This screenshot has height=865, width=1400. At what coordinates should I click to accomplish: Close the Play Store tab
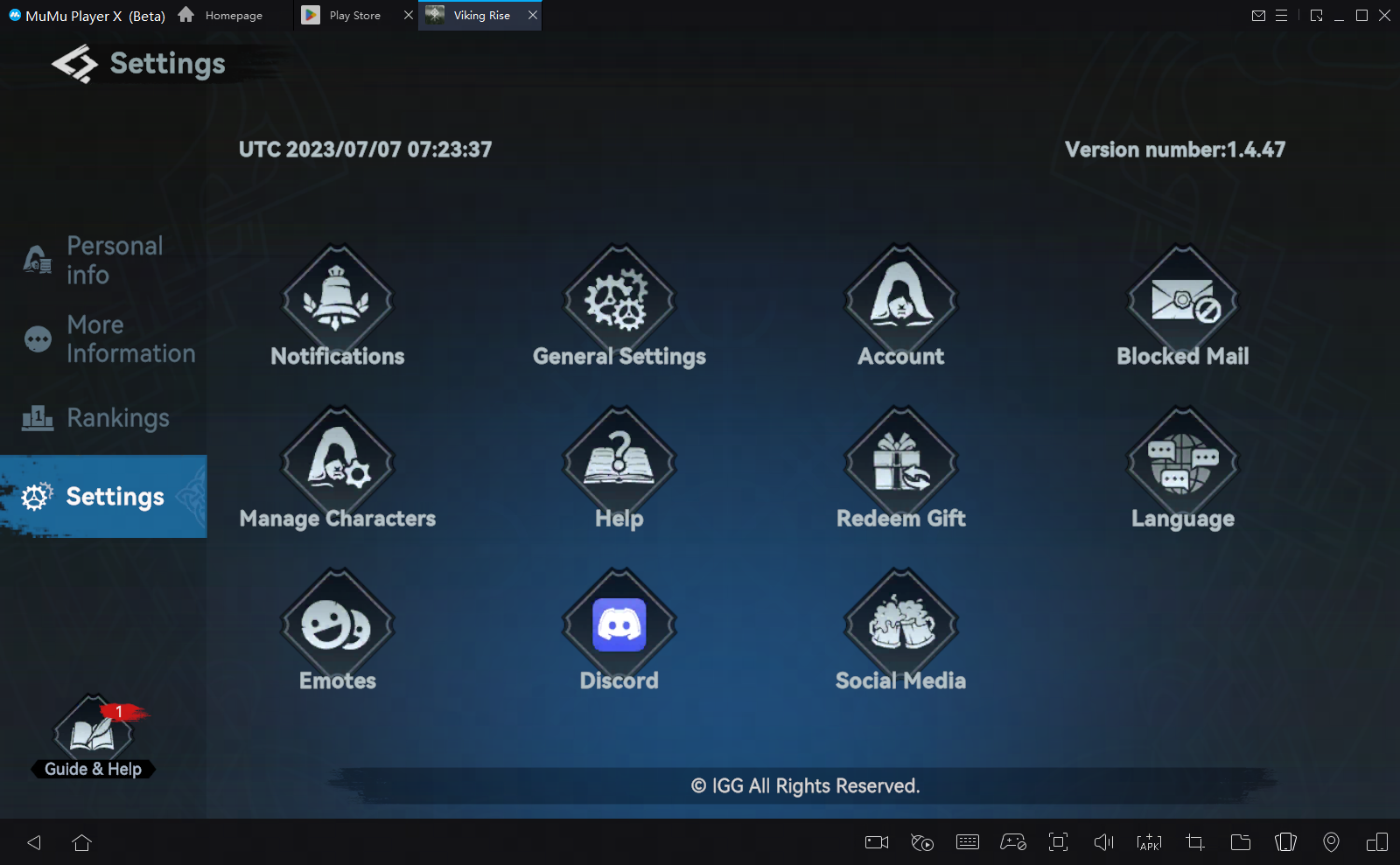coord(409,15)
